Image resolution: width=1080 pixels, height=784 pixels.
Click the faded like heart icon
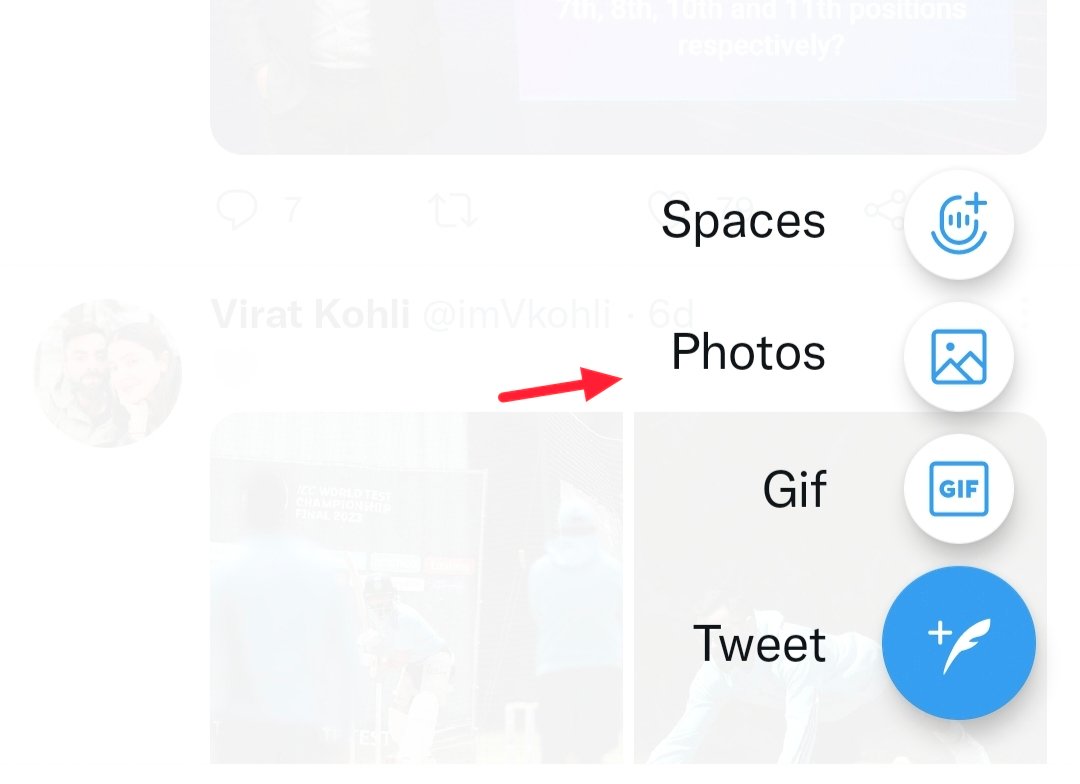pos(665,207)
